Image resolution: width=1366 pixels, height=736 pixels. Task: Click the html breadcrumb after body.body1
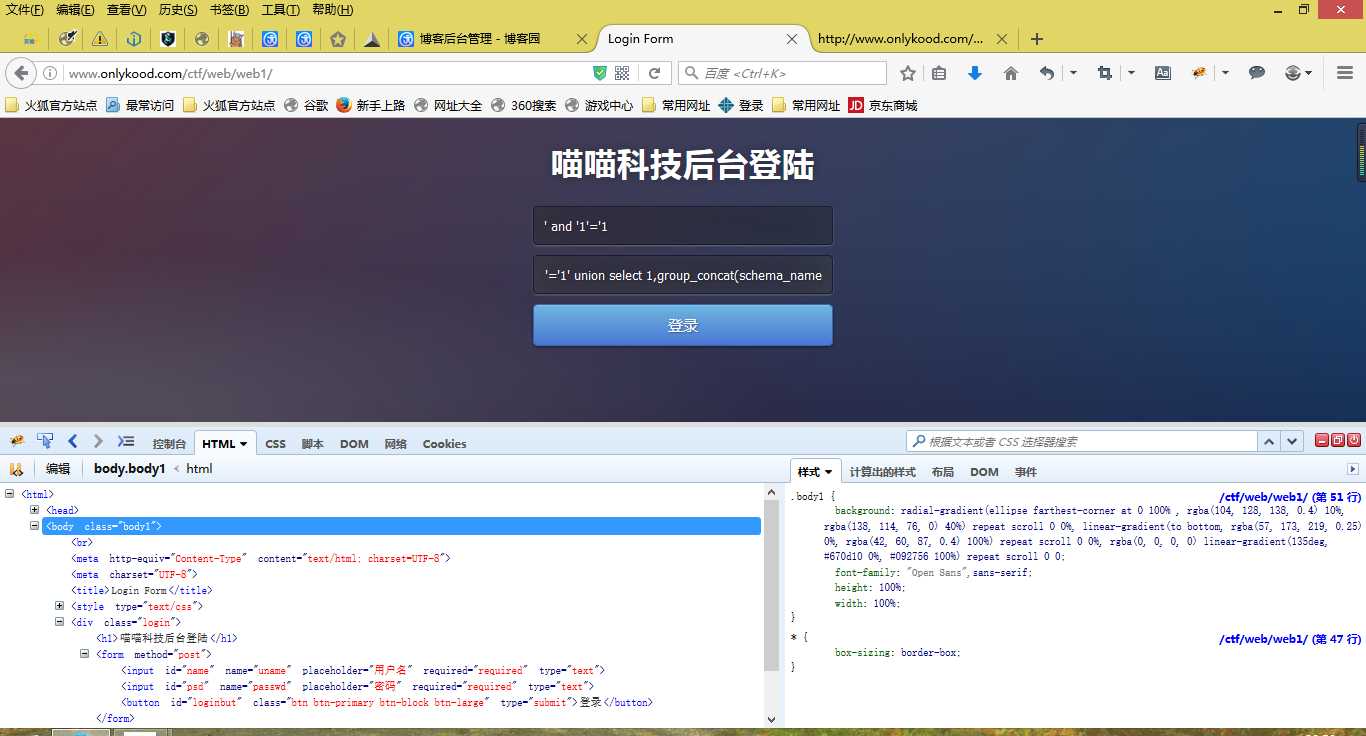point(199,469)
